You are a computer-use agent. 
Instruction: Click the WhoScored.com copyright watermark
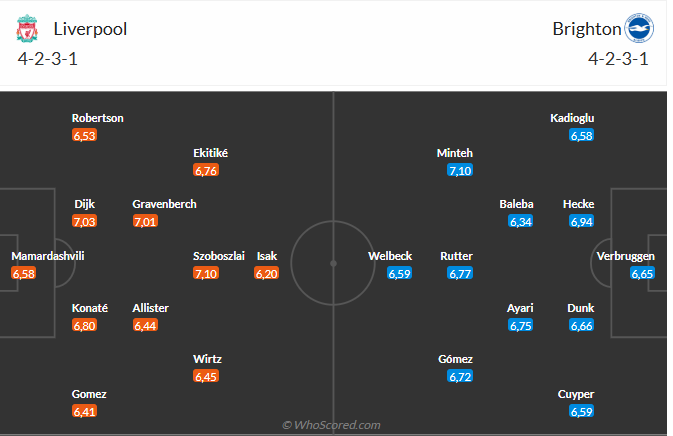coord(331,425)
